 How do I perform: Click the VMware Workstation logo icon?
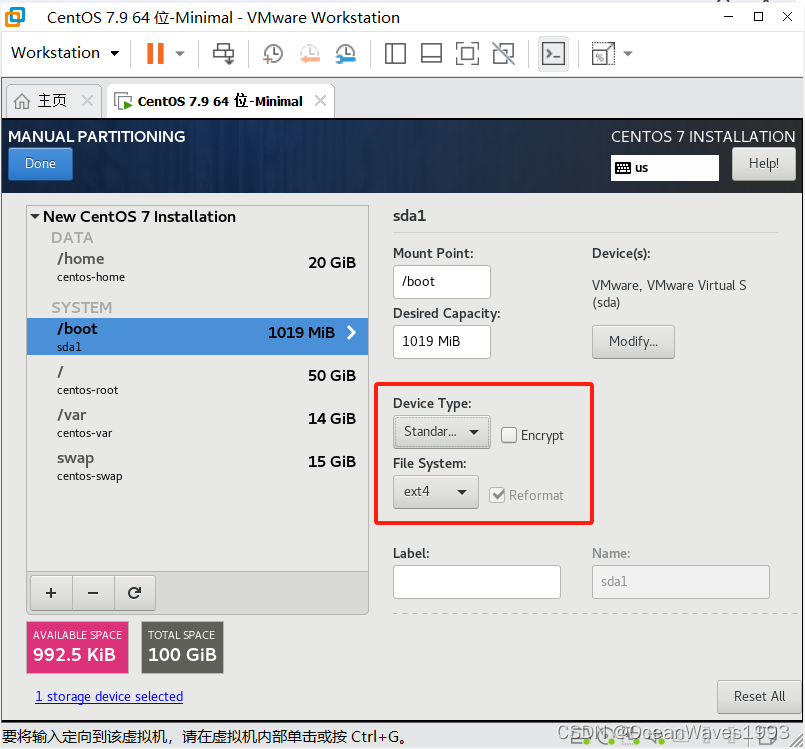pos(15,17)
